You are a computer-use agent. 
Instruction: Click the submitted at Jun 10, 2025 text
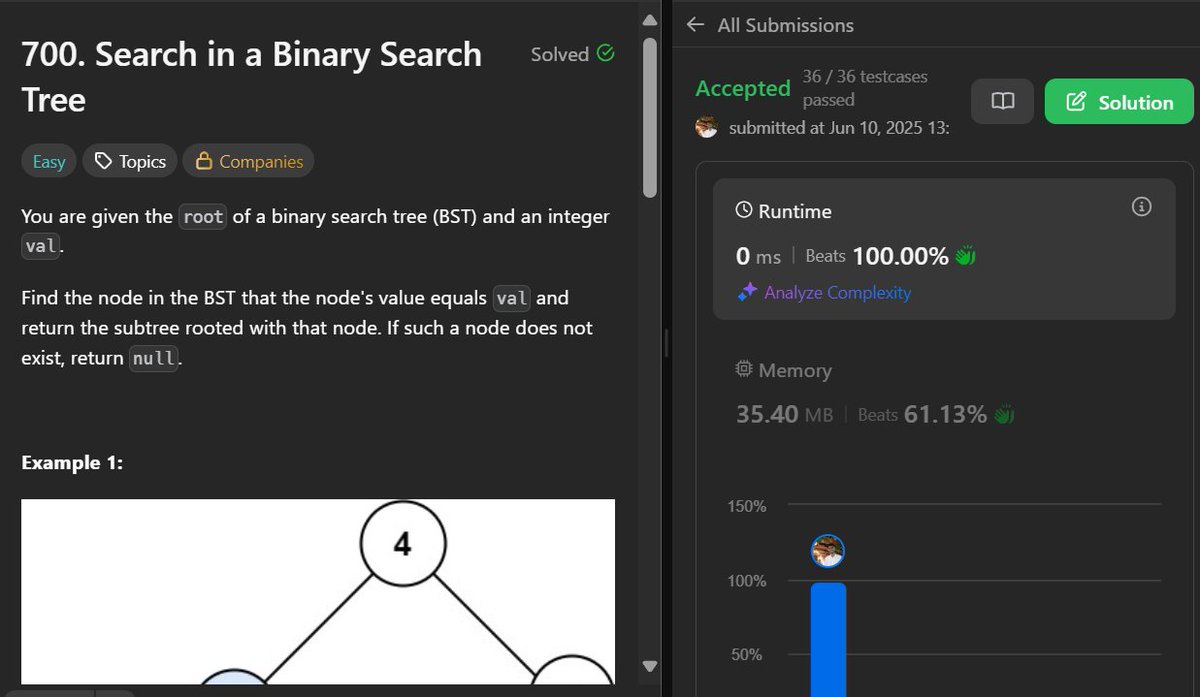(x=839, y=128)
